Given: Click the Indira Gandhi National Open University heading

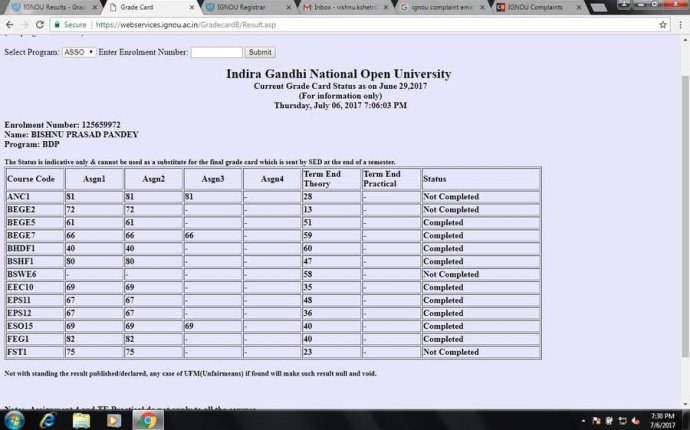Looking at the screenshot, I should tap(339, 74).
